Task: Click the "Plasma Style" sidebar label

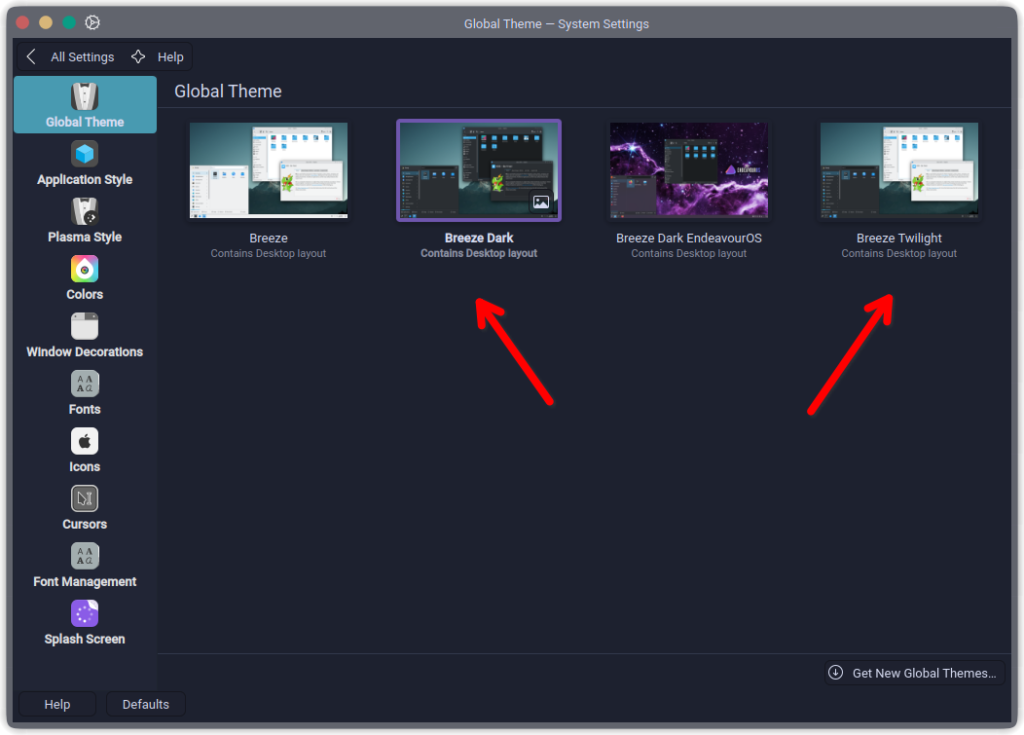Action: [84, 237]
